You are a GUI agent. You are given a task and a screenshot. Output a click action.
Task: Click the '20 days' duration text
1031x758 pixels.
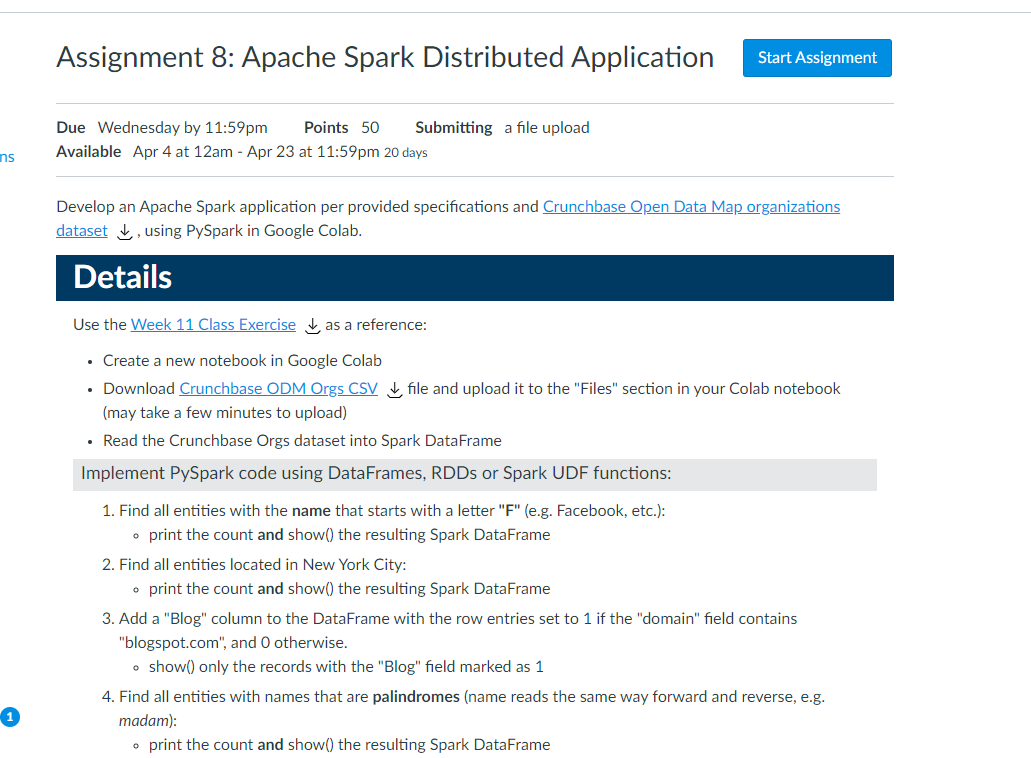(406, 153)
